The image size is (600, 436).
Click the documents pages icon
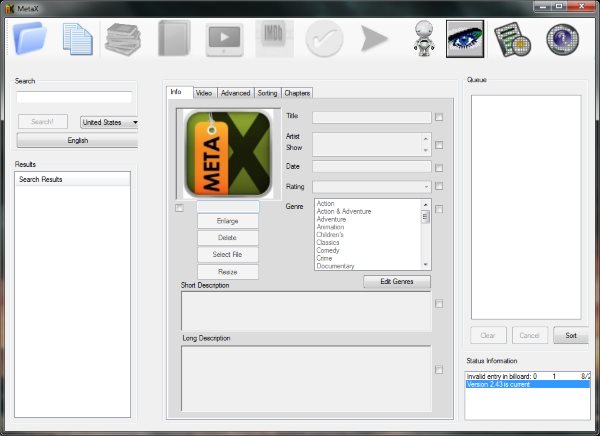pyautogui.click(x=78, y=39)
